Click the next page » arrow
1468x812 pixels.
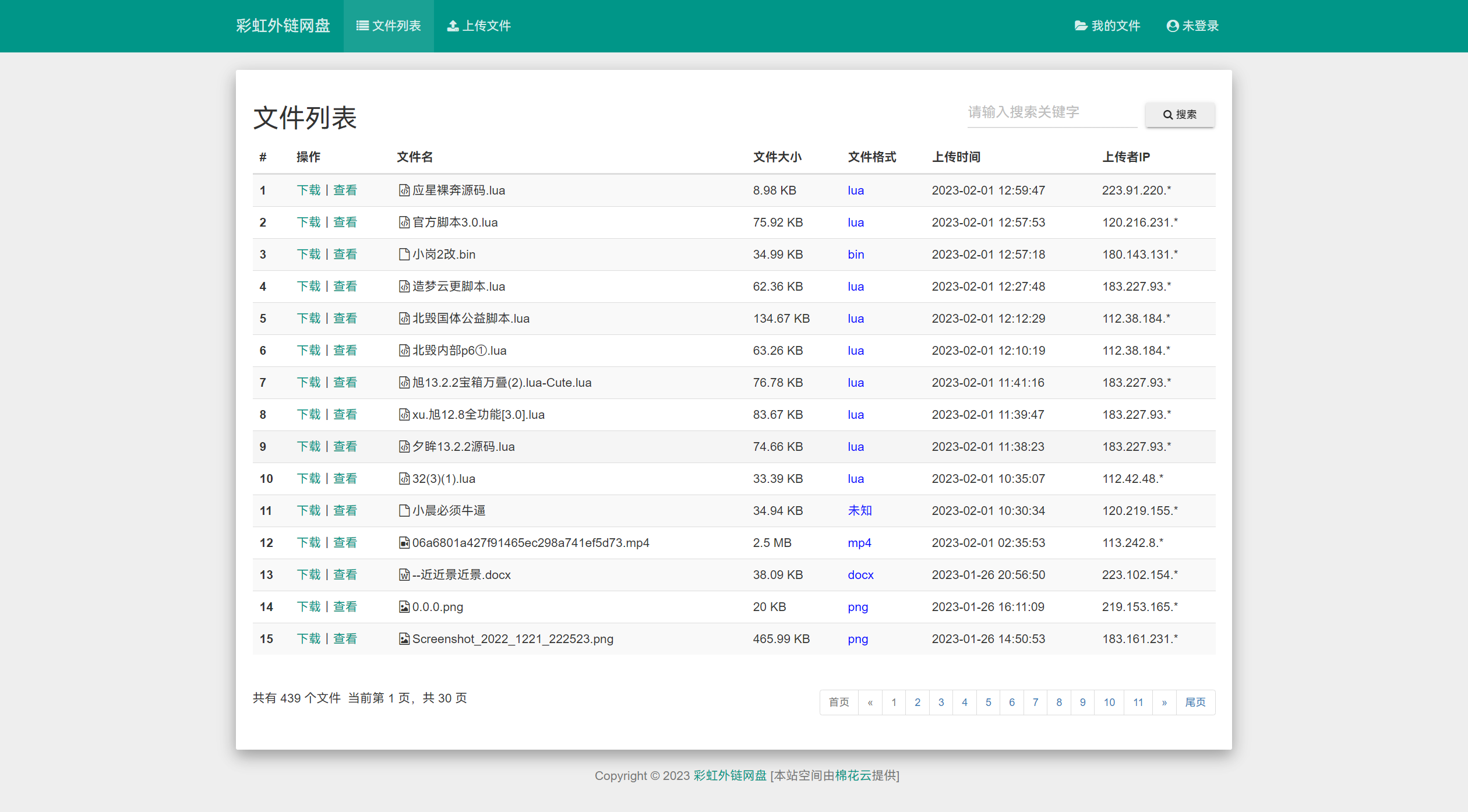point(1164,702)
